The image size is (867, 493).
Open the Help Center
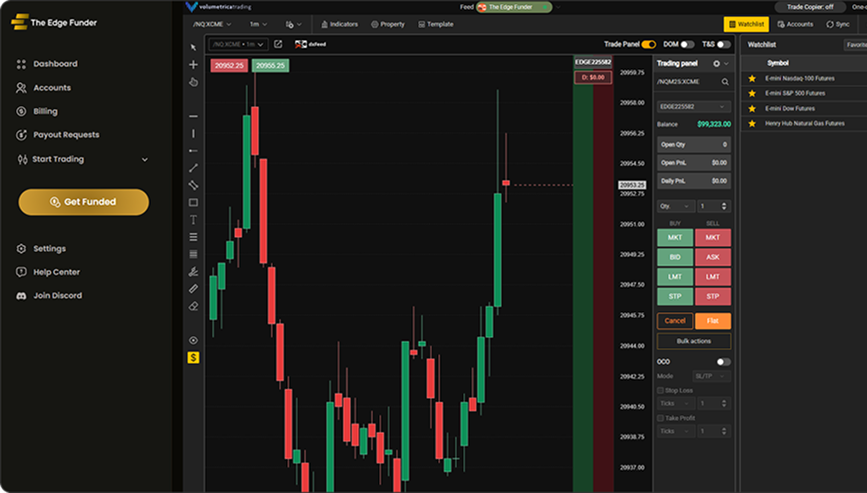point(48,272)
